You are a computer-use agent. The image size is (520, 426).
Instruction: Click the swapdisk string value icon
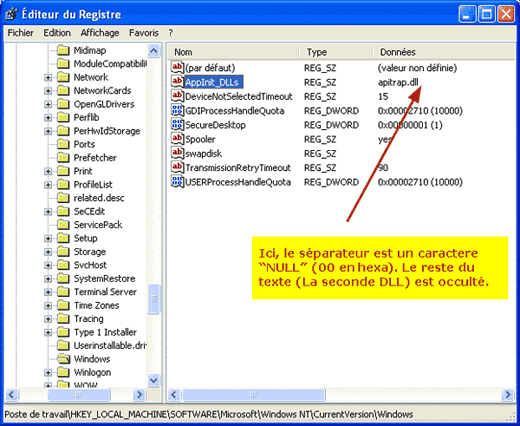pyautogui.click(x=177, y=153)
